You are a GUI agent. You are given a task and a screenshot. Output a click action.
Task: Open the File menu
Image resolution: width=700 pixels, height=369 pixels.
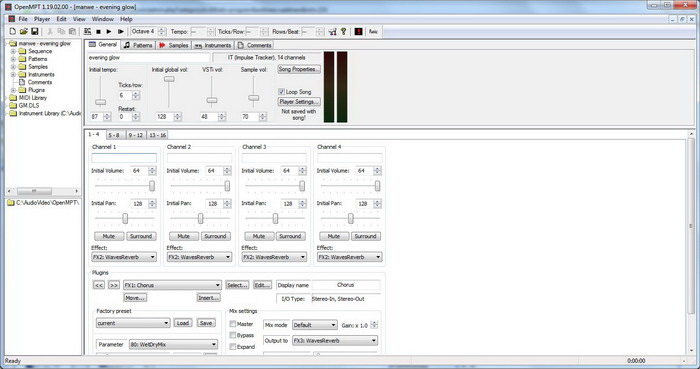23,19
